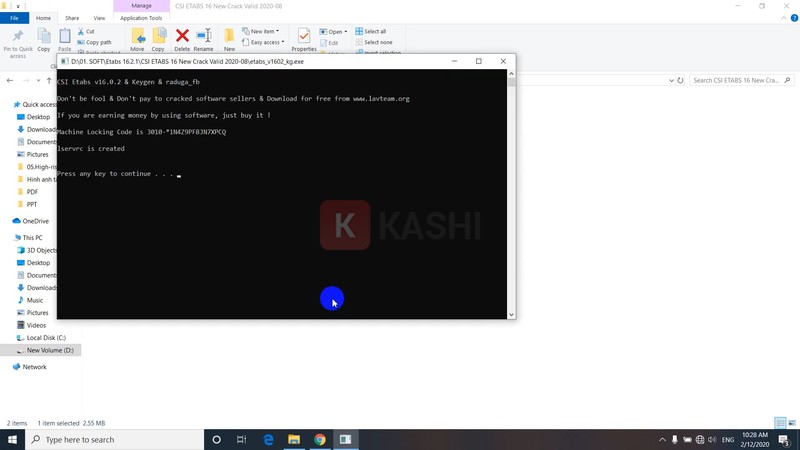
Task: Click the Select all button
Action: click(374, 31)
